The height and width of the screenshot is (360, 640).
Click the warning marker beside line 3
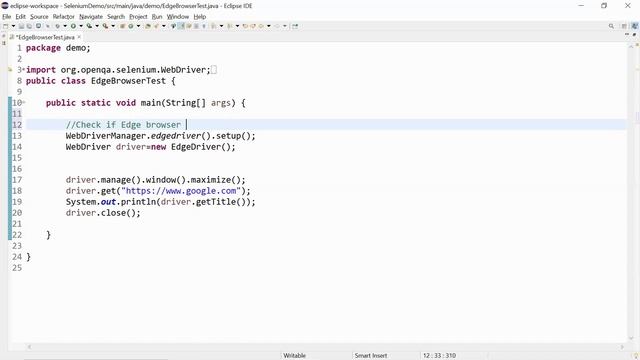point(11,70)
